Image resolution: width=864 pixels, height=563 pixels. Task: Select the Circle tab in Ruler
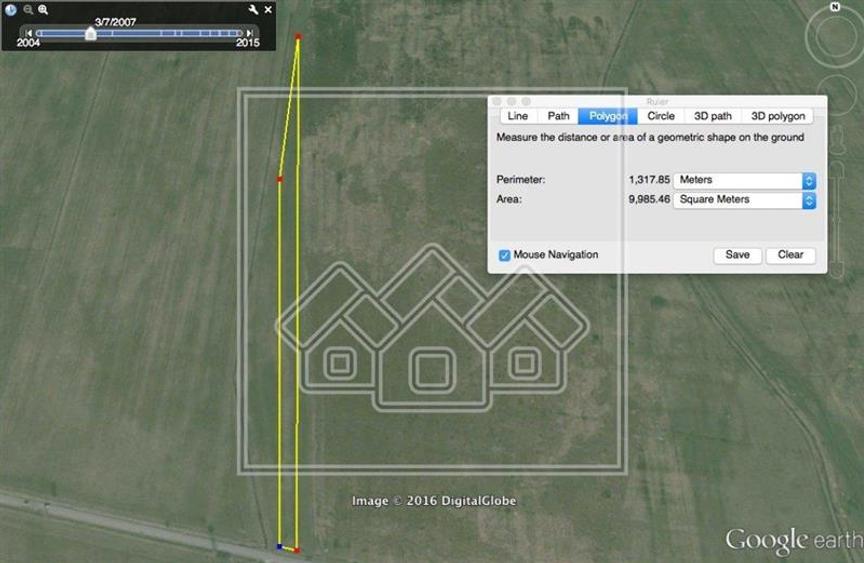(661, 116)
